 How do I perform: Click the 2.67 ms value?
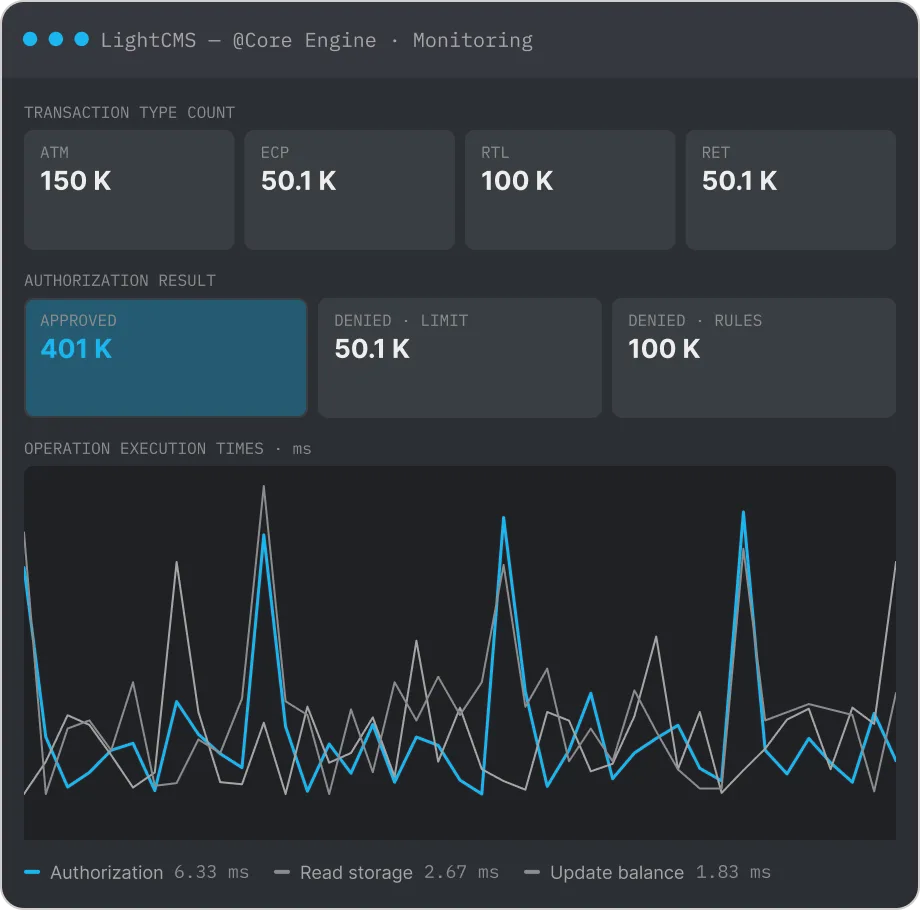(461, 872)
